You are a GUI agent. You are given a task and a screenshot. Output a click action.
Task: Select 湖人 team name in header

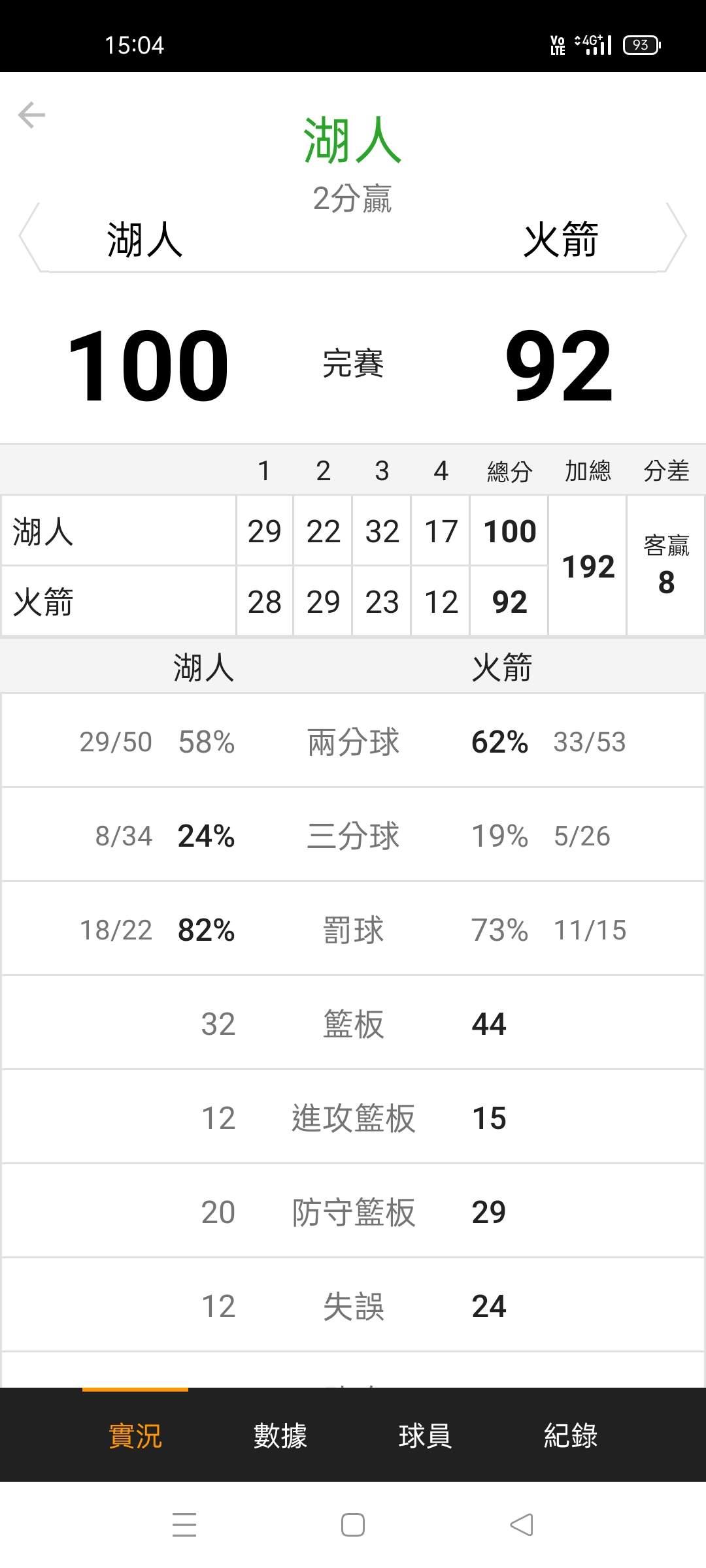[144, 239]
